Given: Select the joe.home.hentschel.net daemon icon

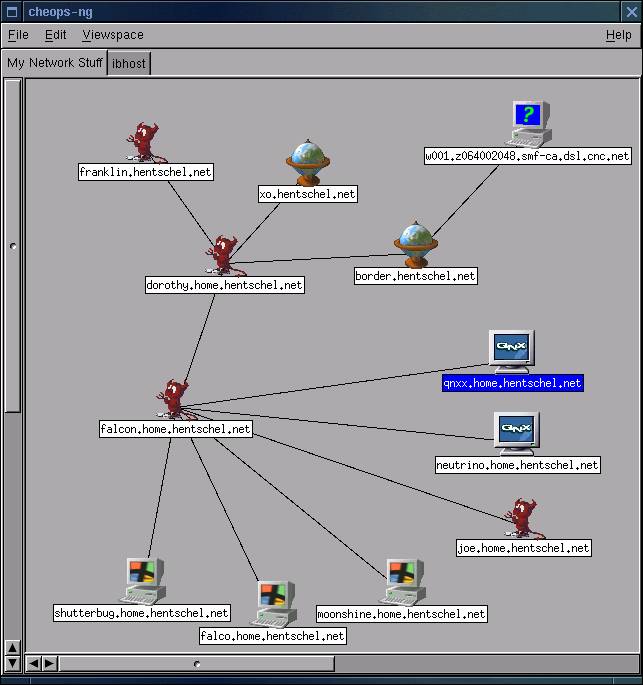Looking at the screenshot, I should click(x=523, y=518).
